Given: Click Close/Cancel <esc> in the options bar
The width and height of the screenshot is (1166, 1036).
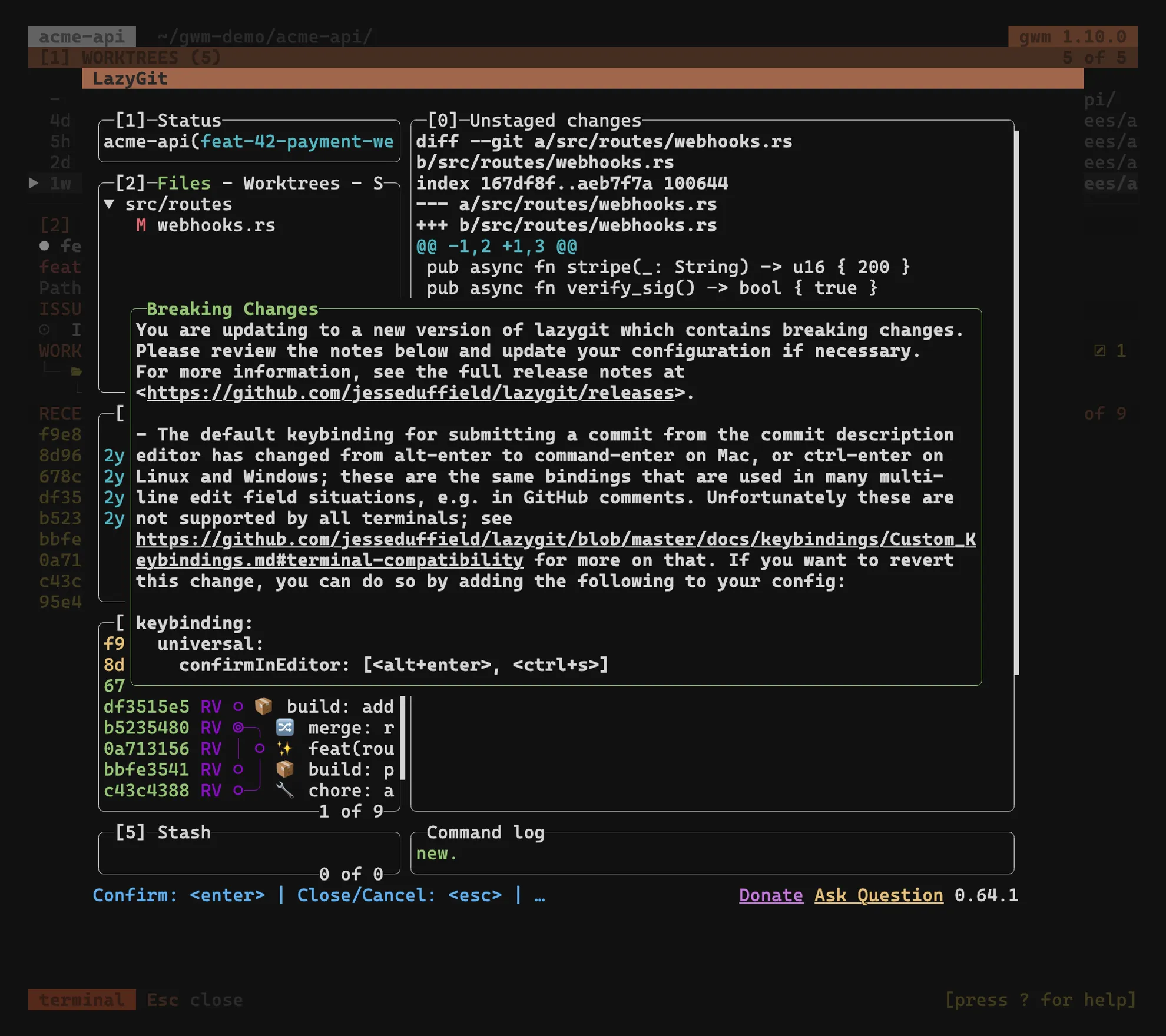Looking at the screenshot, I should click(399, 895).
